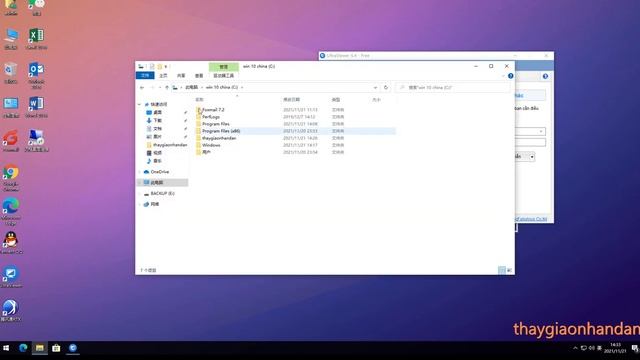Click the link at bottom of UltraViewer window

pyautogui.click(x=531, y=219)
